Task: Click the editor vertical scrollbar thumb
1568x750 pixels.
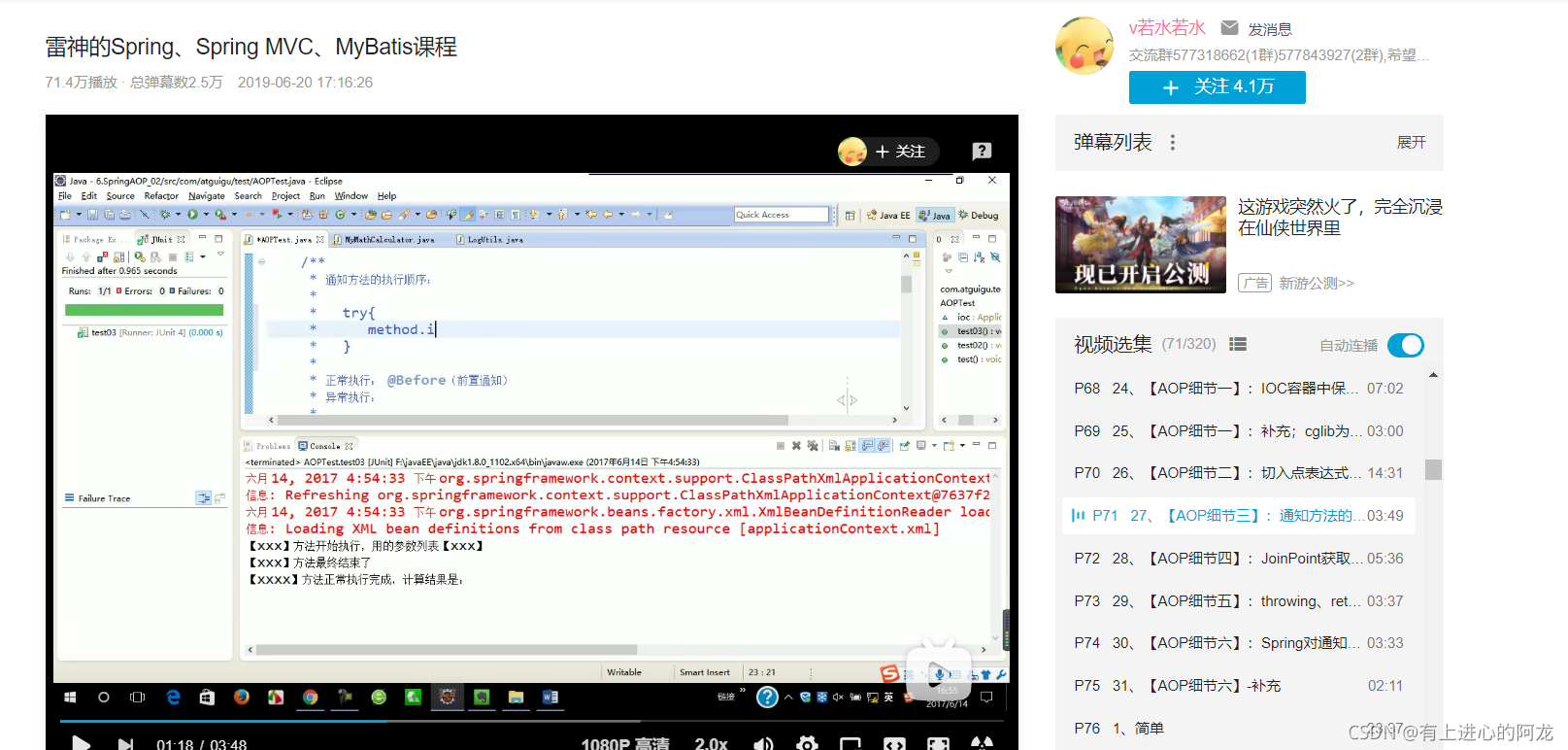Action: coord(906,284)
